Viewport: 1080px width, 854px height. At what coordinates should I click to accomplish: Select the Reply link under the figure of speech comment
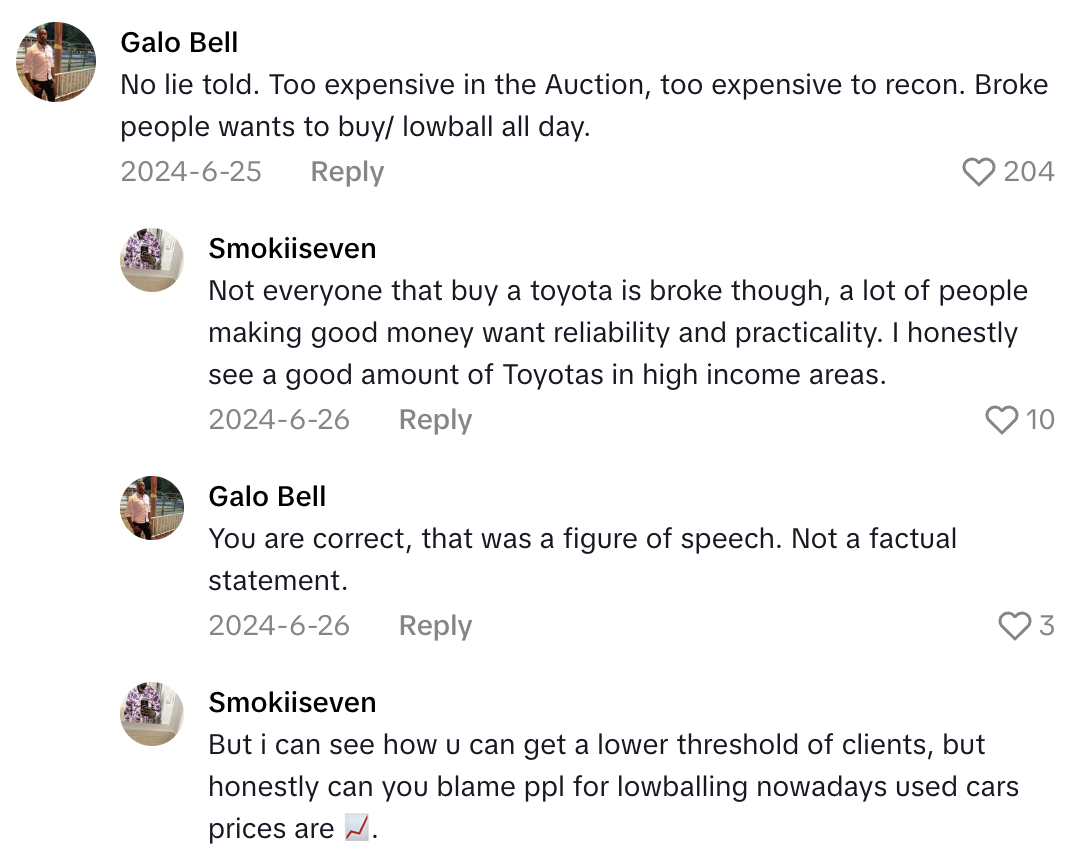(435, 625)
